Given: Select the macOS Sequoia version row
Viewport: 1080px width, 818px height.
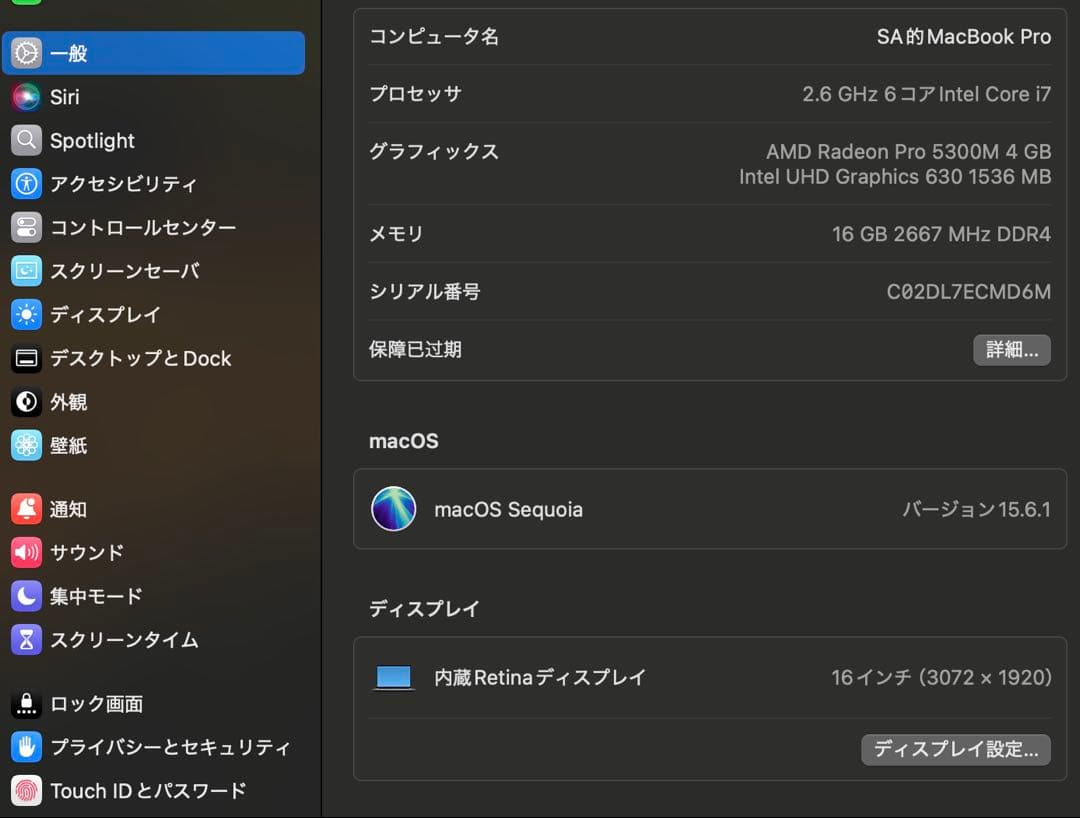Looking at the screenshot, I should tap(710, 509).
